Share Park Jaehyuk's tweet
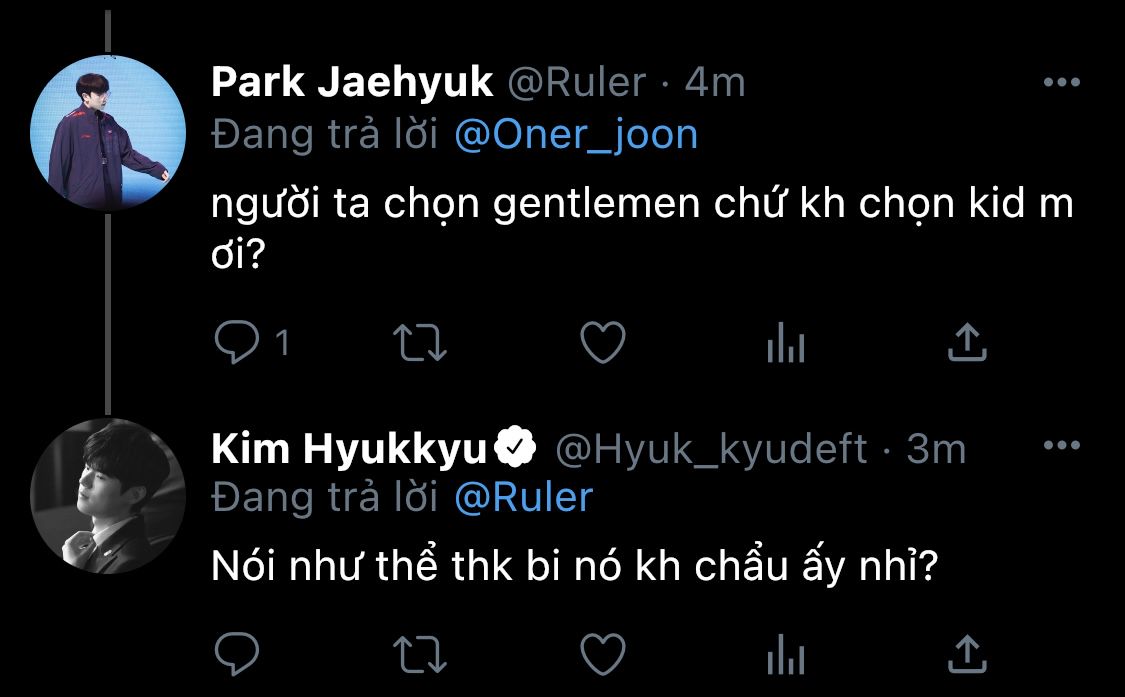Viewport: 1125px width, 697px height. pyautogui.click(x=967, y=343)
